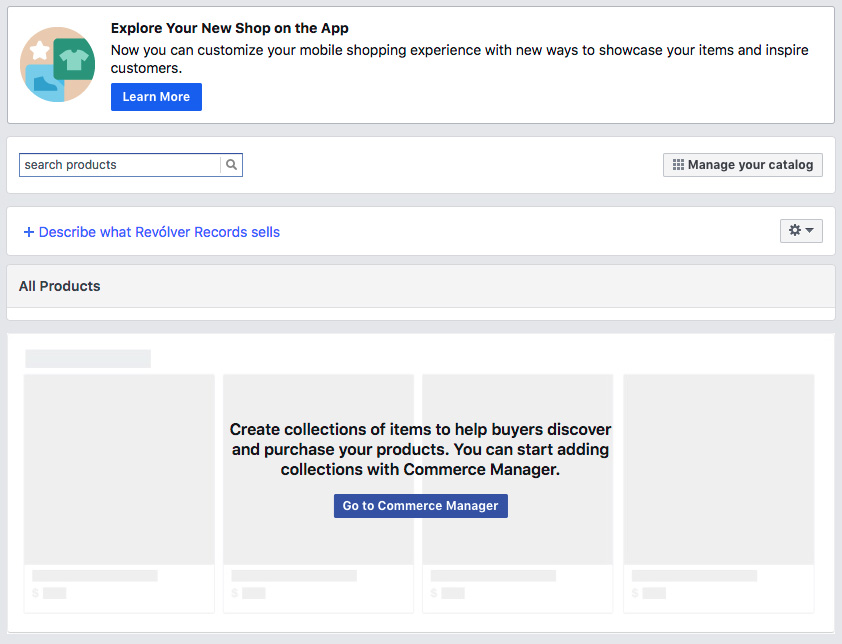
Task: Click the fourth placeholder product thumbnail
Action: [x=718, y=469]
